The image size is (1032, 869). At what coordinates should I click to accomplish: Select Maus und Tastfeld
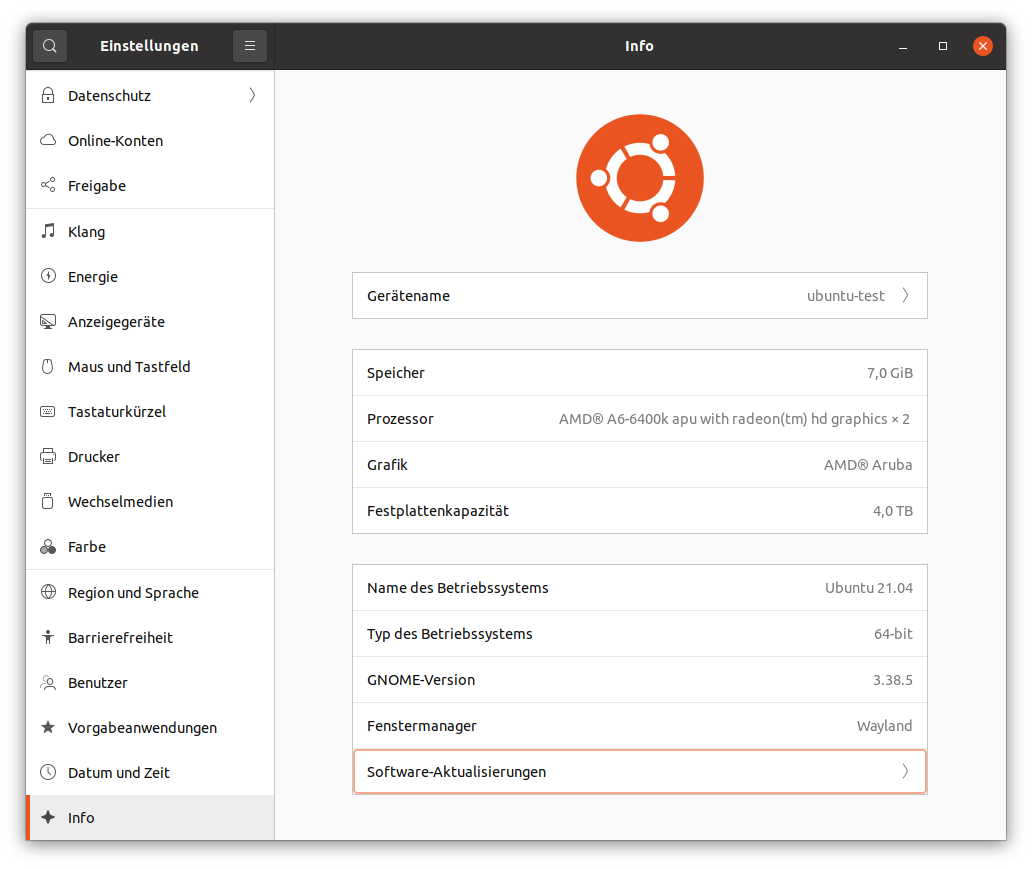(x=150, y=366)
